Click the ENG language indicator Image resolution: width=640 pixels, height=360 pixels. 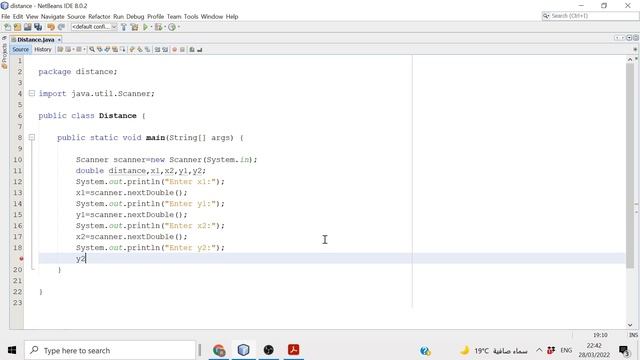click(566, 350)
